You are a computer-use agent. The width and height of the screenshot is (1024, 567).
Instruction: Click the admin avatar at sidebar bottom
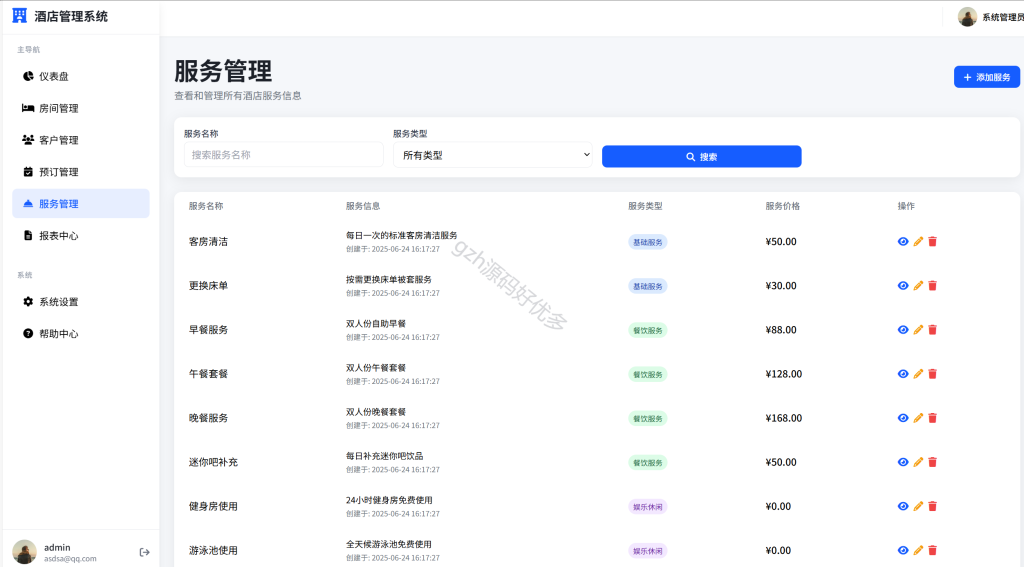pyautogui.click(x=24, y=552)
